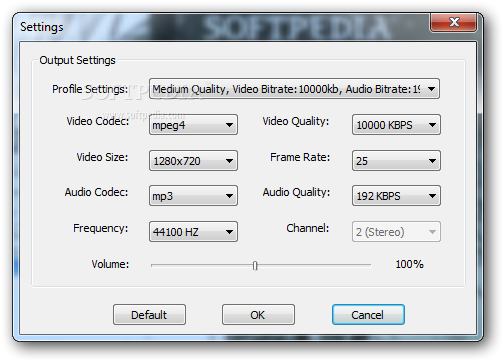Viewport: 504px width, 362px height.
Task: Click the Audio Quality label
Action: pyautogui.click(x=296, y=193)
